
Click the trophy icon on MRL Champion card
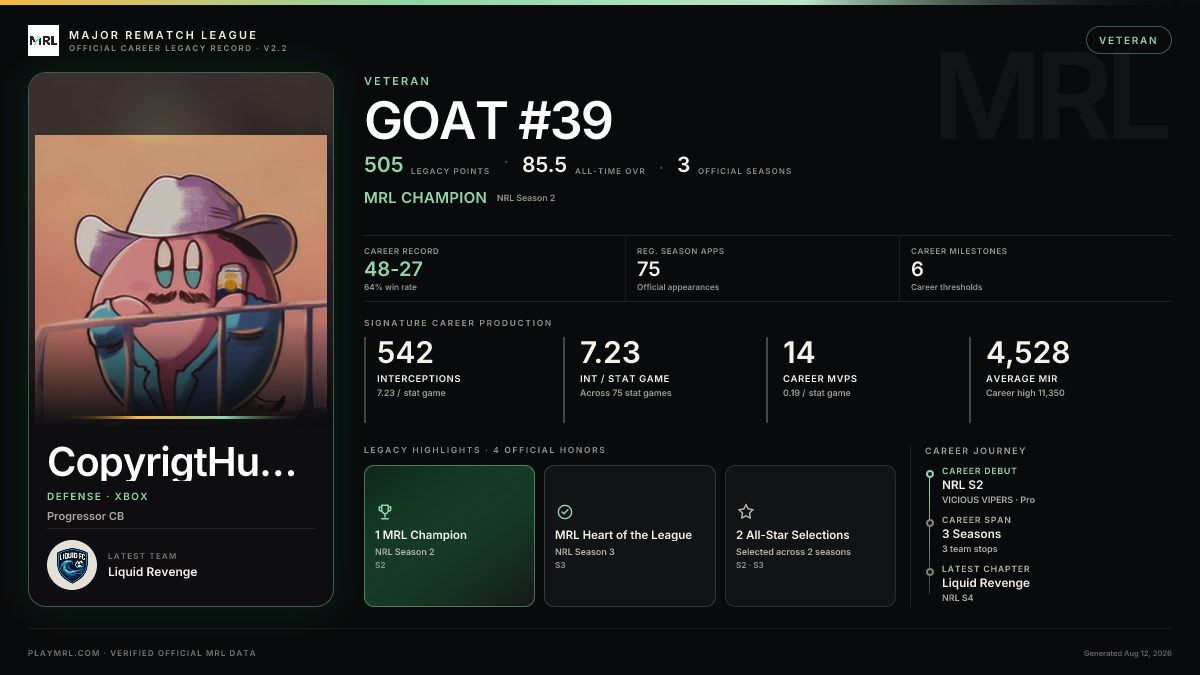[385, 511]
